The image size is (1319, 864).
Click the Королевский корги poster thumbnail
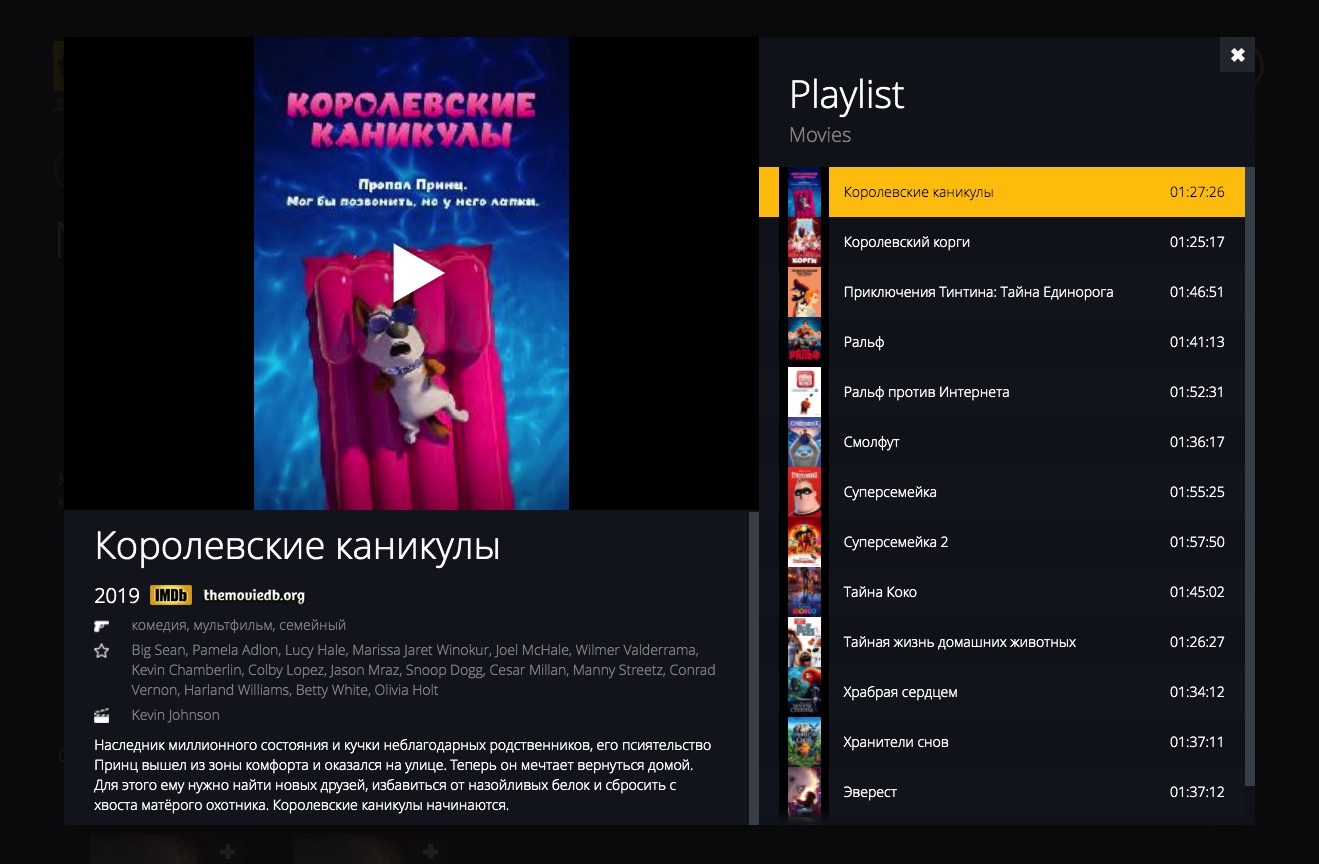point(804,242)
